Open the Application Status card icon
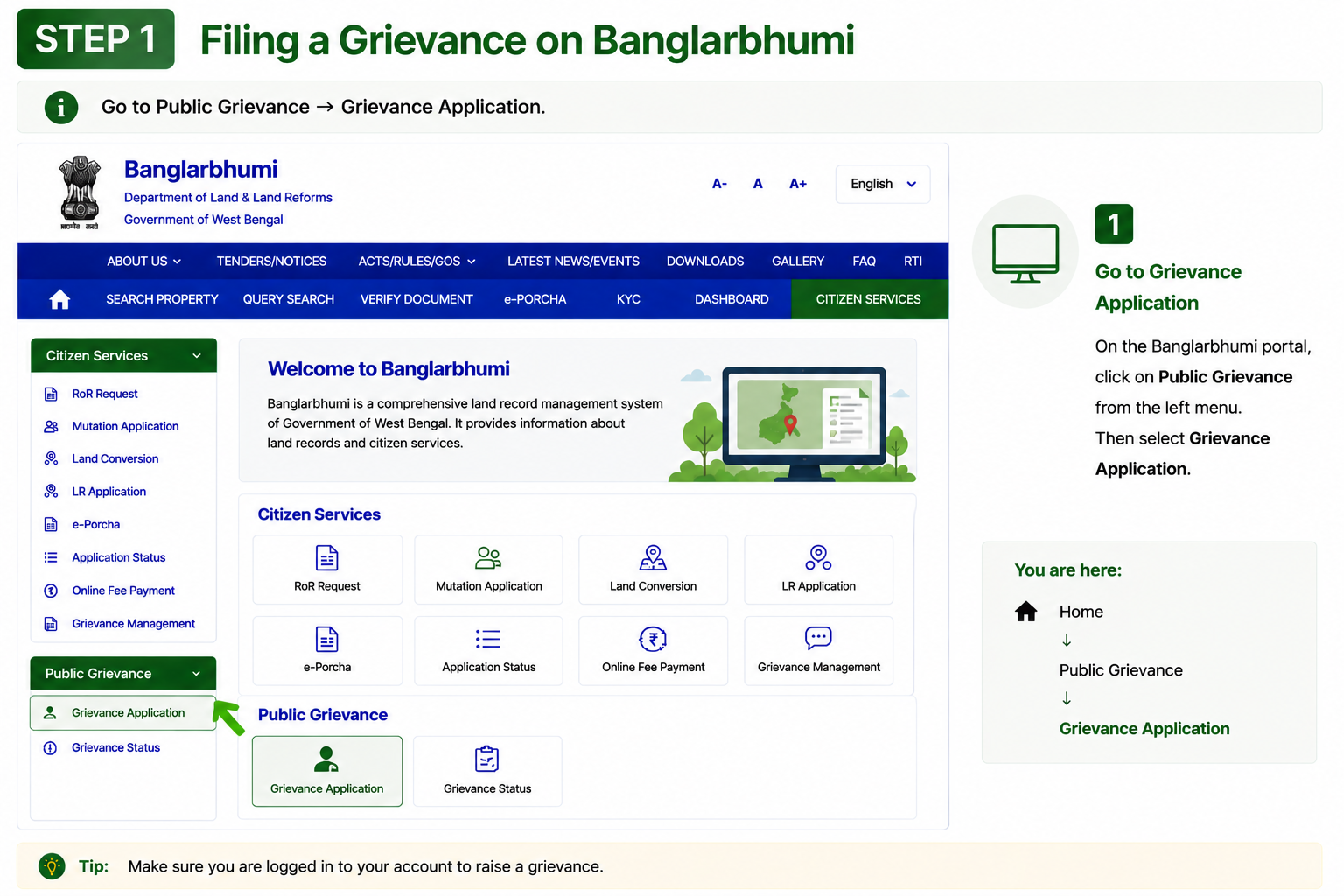 click(488, 639)
